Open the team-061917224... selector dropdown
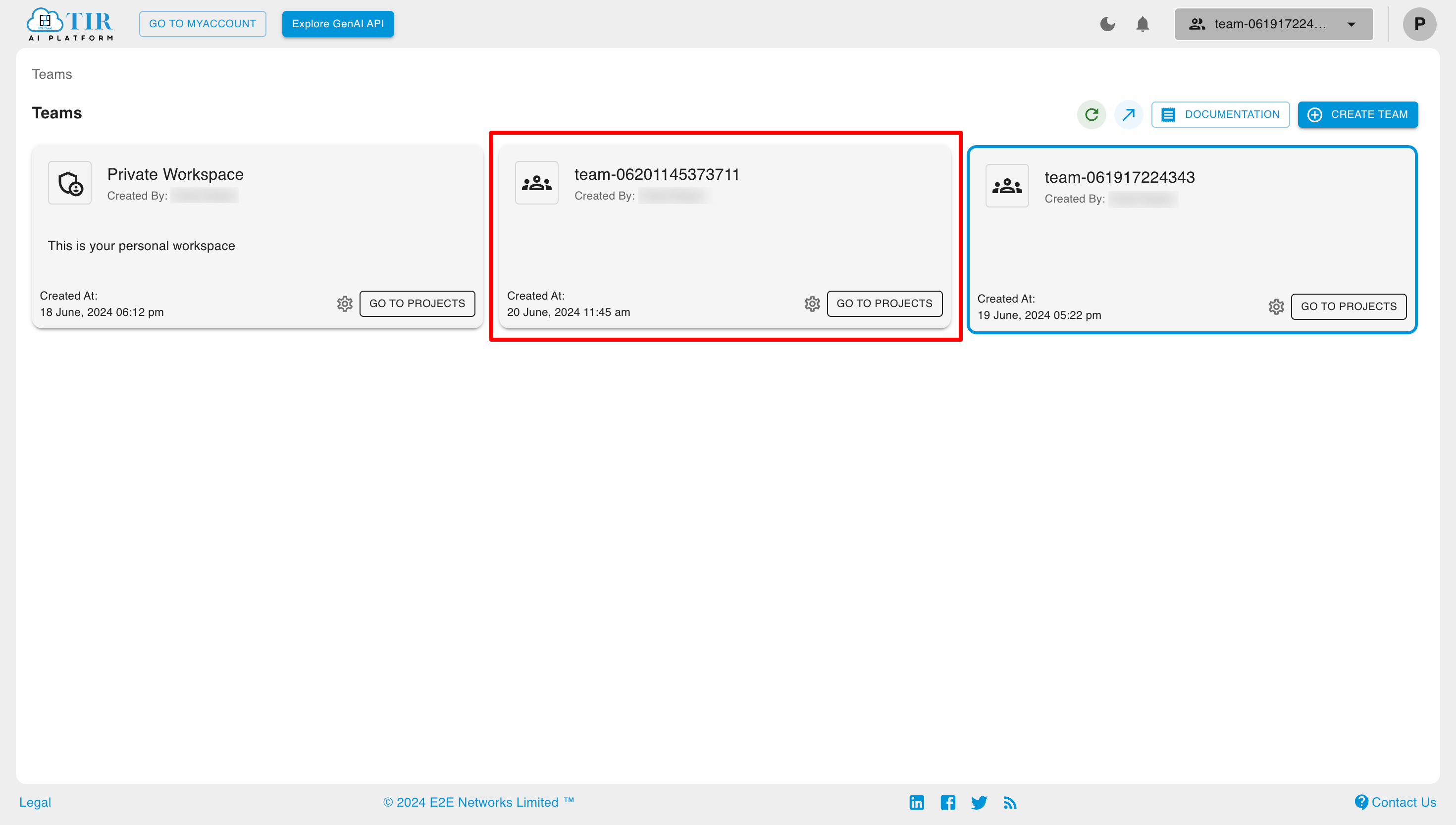This screenshot has width=1456, height=825. pyautogui.click(x=1274, y=24)
